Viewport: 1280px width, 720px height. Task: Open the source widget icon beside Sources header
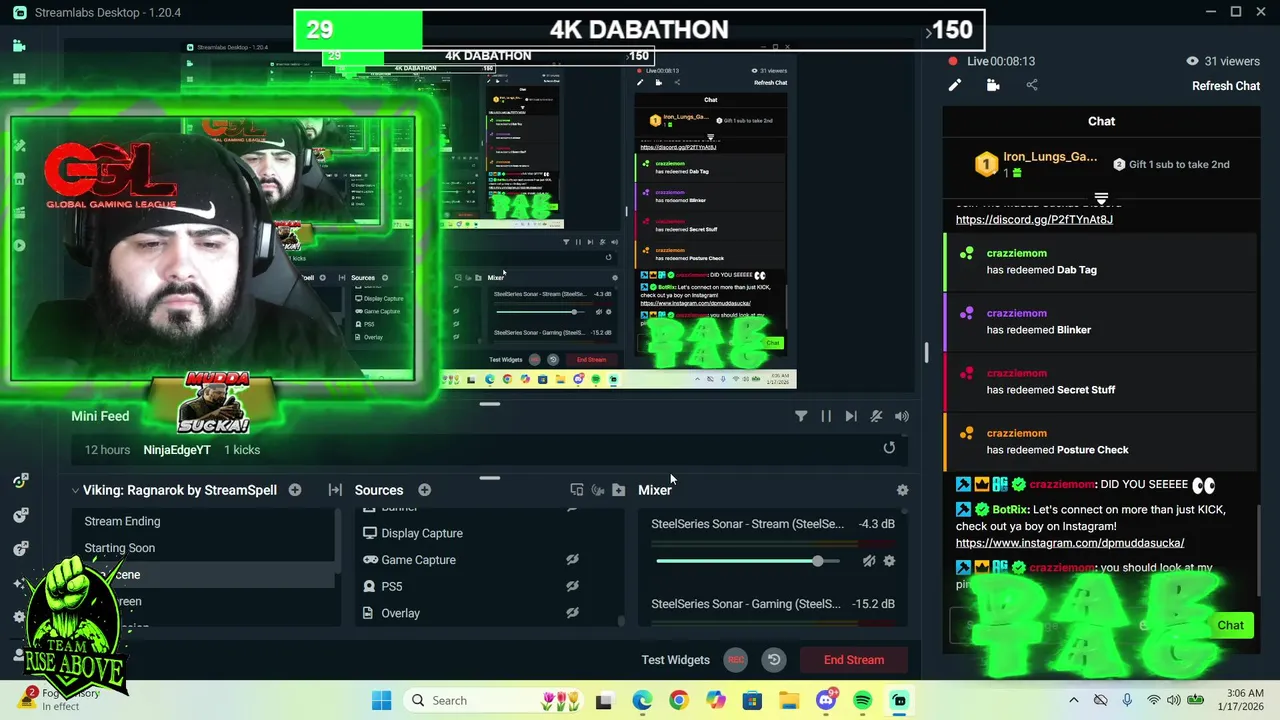[x=577, y=490]
